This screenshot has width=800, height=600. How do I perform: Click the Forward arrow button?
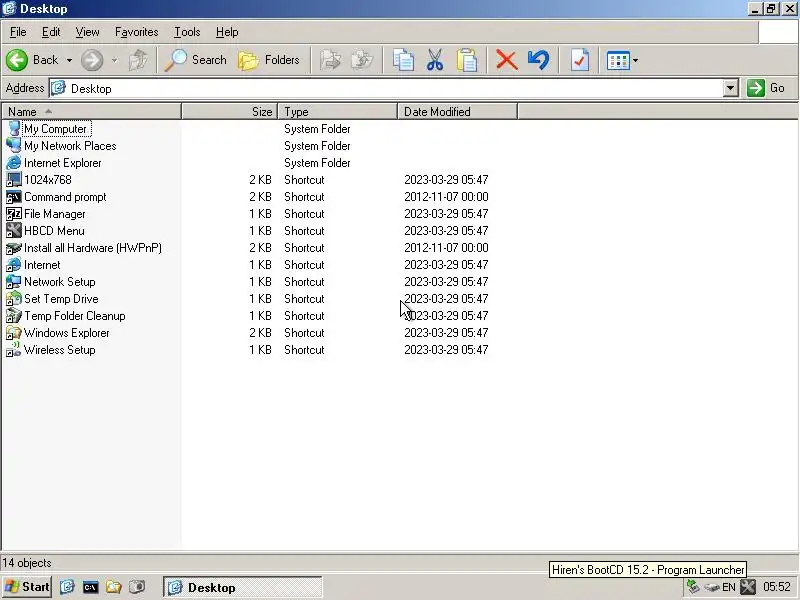pyautogui.click(x=92, y=60)
